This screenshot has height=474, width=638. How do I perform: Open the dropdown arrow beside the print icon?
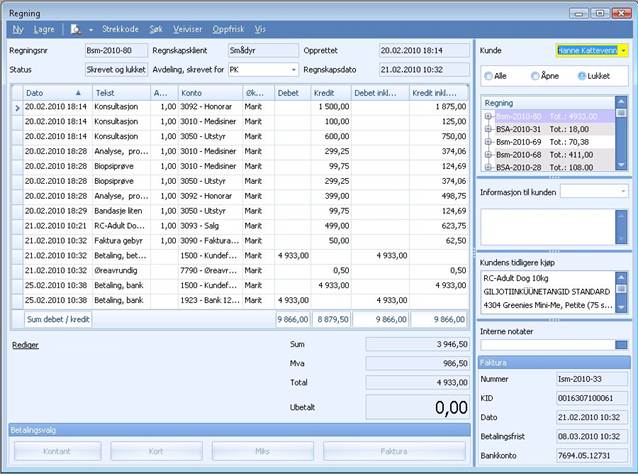[x=91, y=30]
